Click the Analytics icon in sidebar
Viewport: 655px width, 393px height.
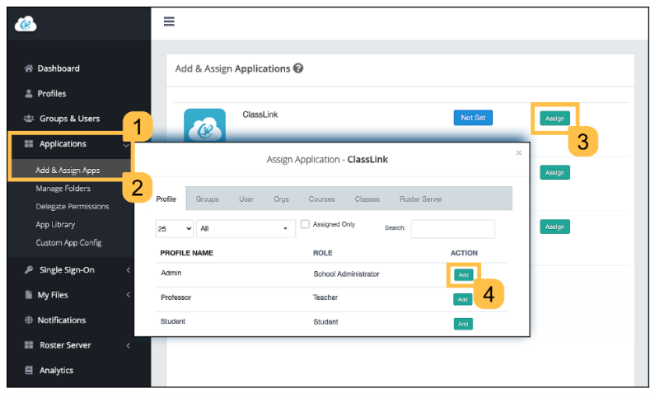click(x=29, y=370)
